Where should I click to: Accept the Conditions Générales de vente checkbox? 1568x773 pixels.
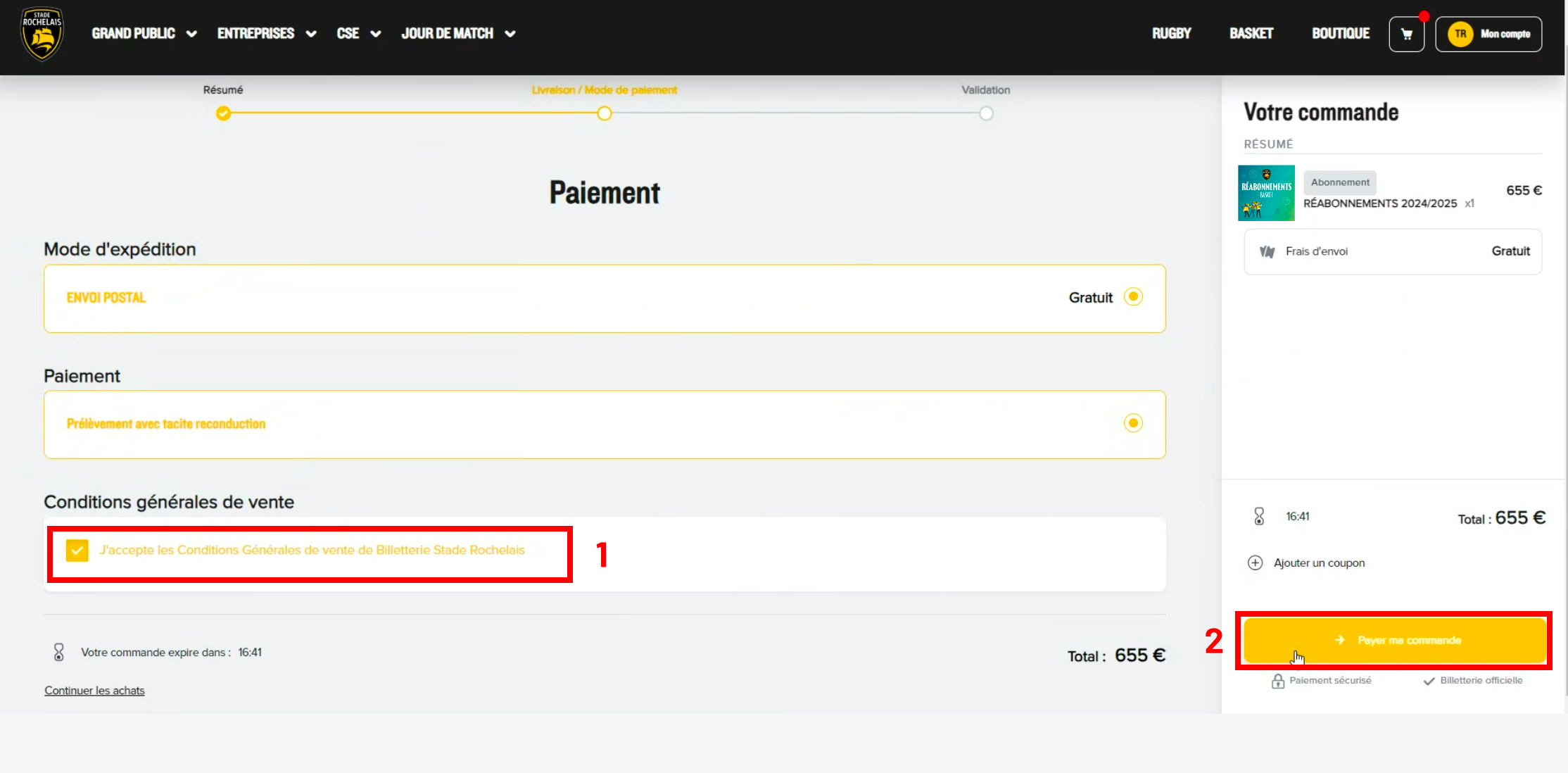click(77, 550)
